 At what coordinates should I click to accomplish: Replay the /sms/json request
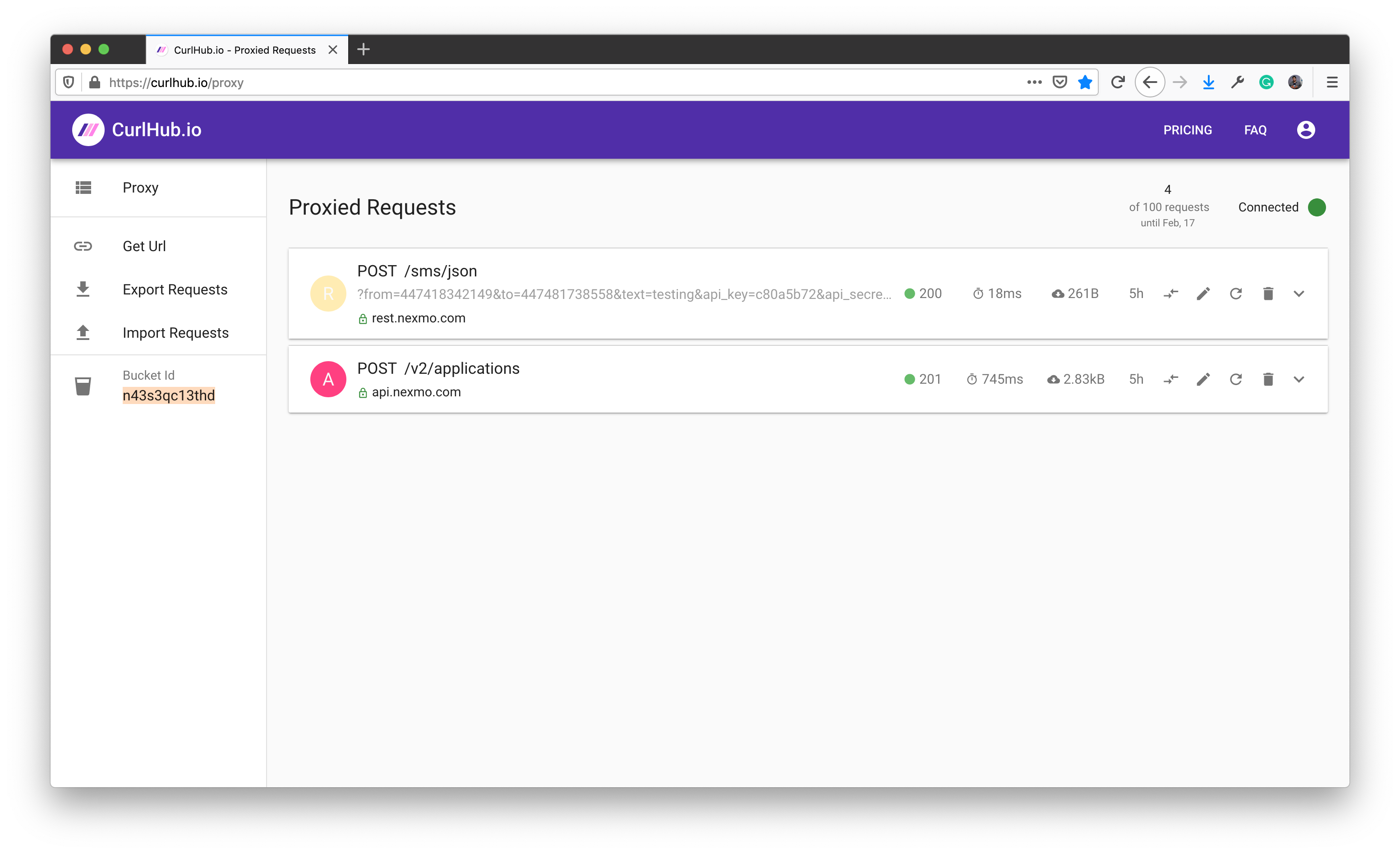coord(1236,294)
